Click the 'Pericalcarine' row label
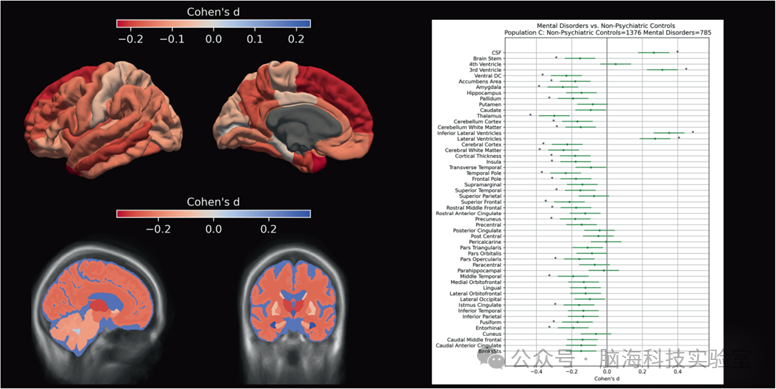Viewport: 776px width, 389px height. point(485,243)
